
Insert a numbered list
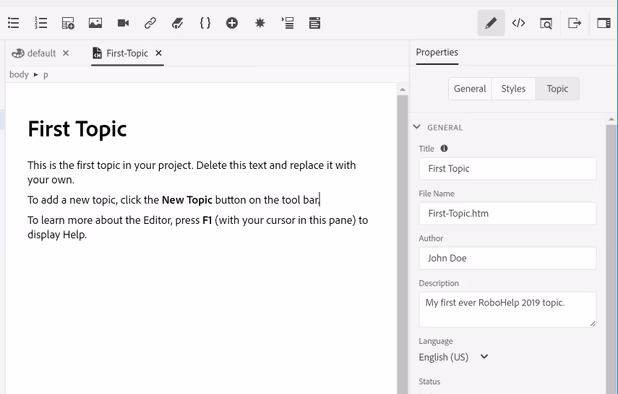coord(41,23)
